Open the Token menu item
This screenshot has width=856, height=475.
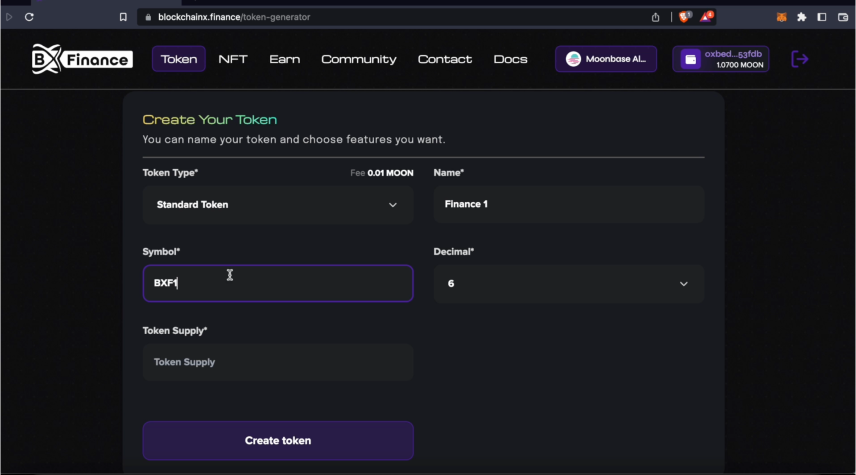coord(179,59)
